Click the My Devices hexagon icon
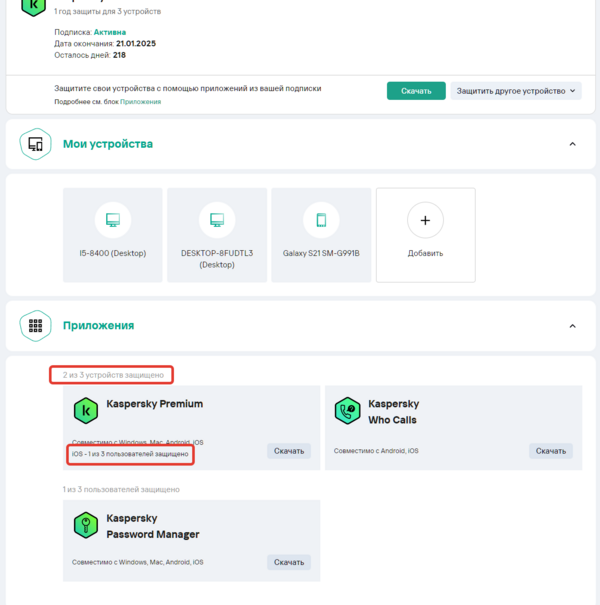 point(35,144)
